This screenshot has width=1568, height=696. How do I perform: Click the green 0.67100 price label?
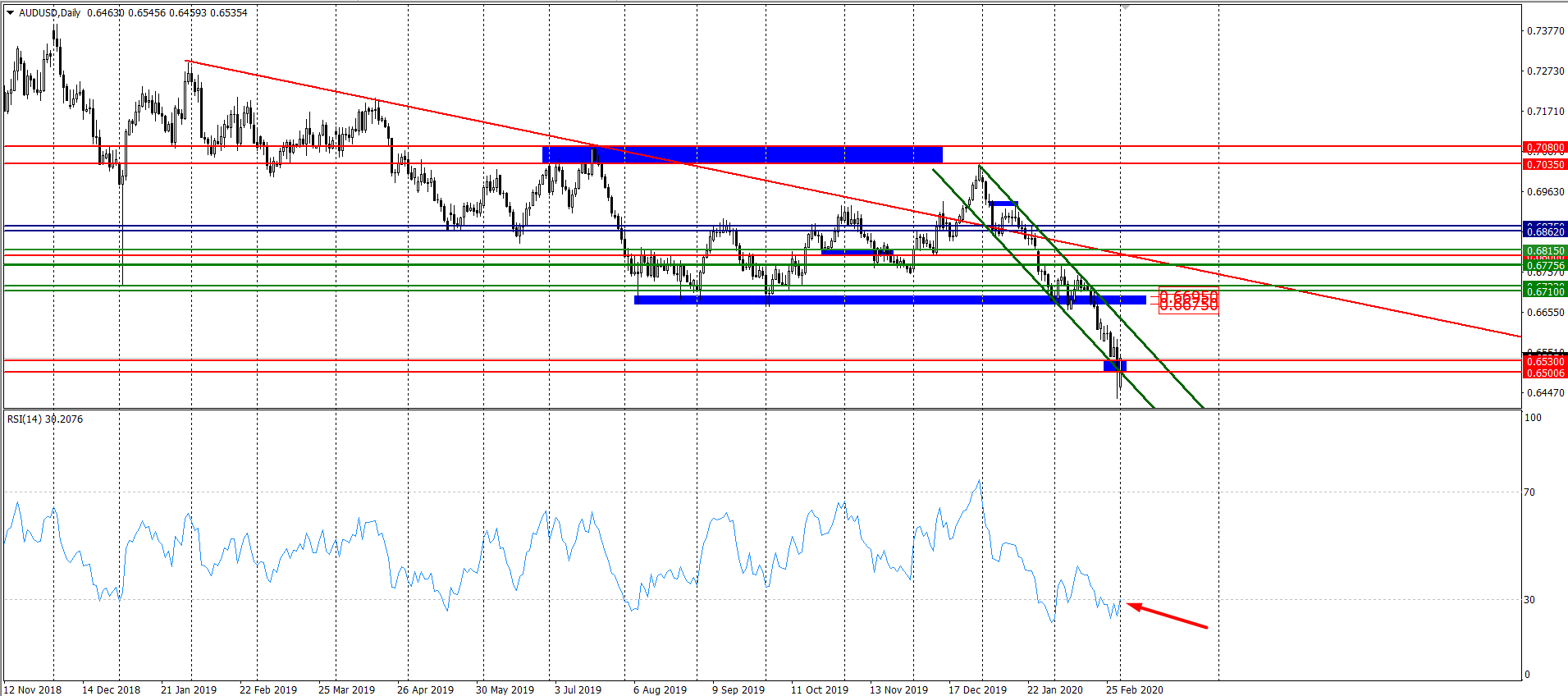tap(1544, 291)
